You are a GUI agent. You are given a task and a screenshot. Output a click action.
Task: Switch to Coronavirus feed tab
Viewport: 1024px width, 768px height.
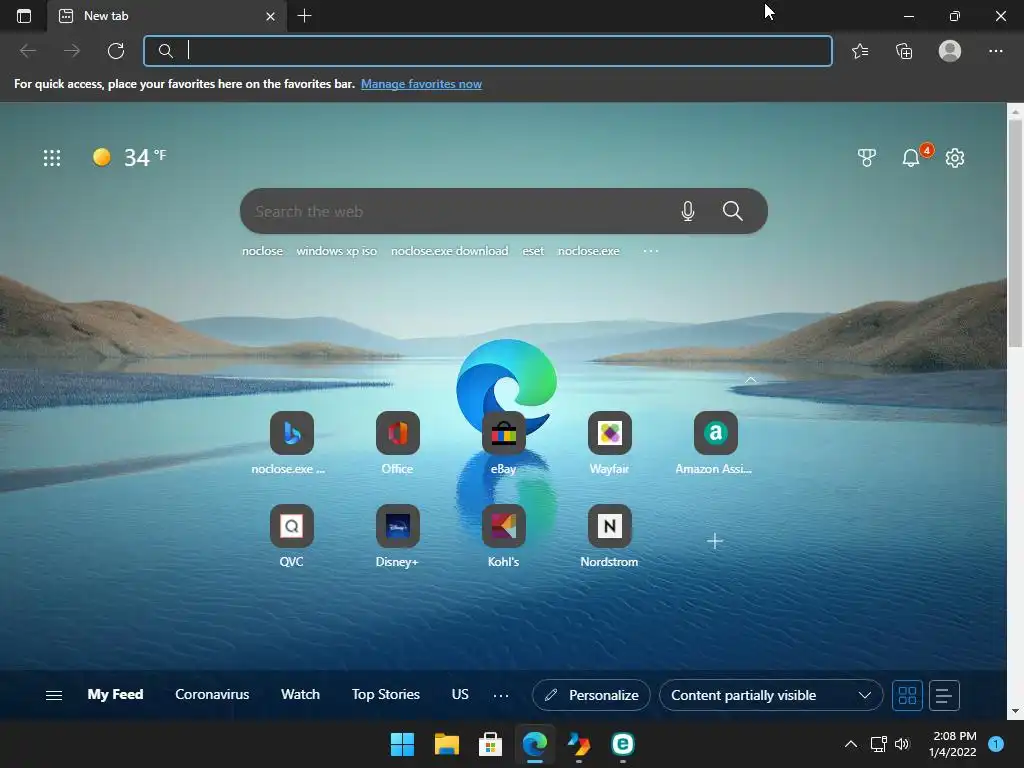point(212,694)
